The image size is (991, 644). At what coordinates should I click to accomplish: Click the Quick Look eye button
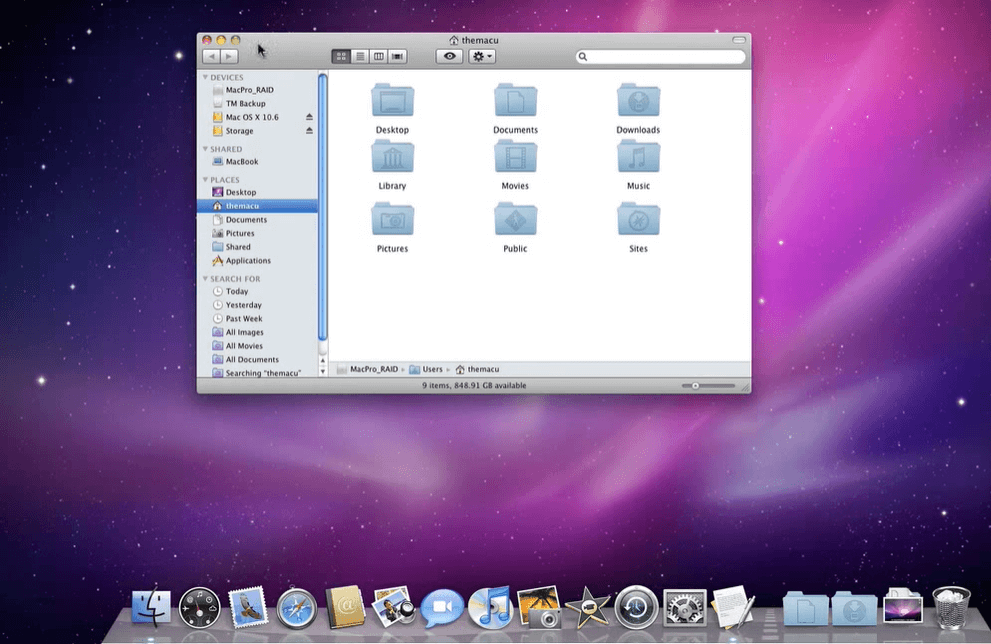click(x=449, y=57)
